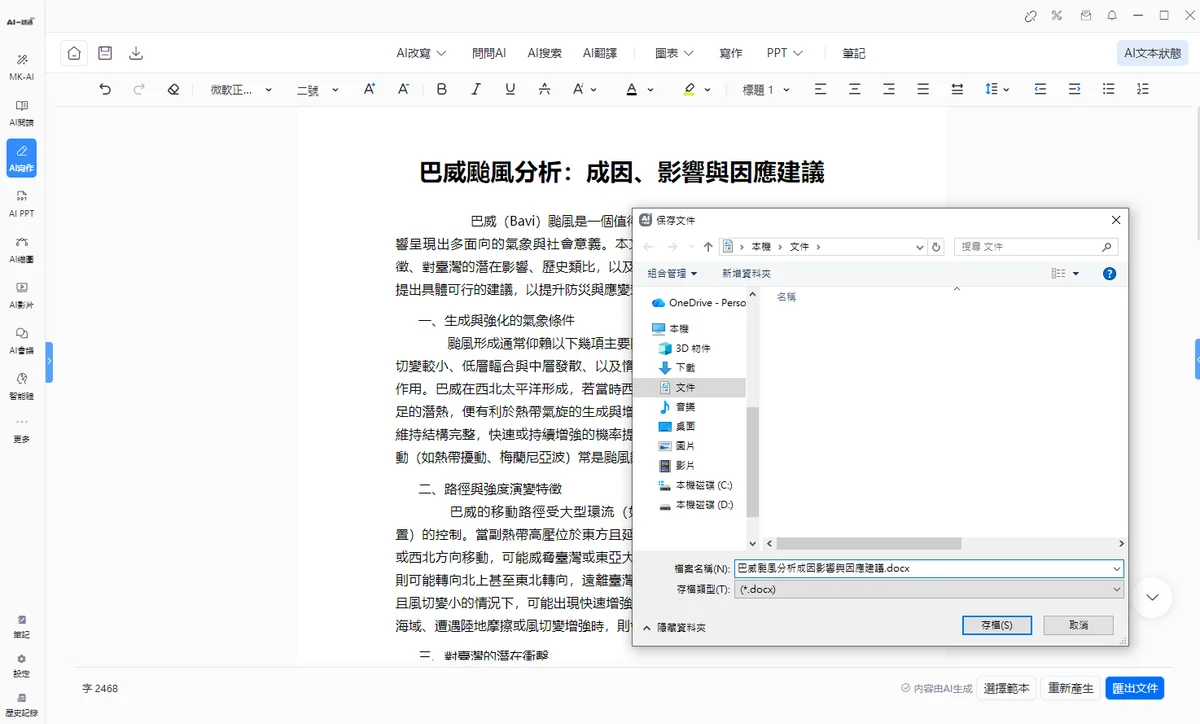This screenshot has height=724, width=1200.
Task: Click the 檔案名稱 input field
Action: [x=928, y=568]
